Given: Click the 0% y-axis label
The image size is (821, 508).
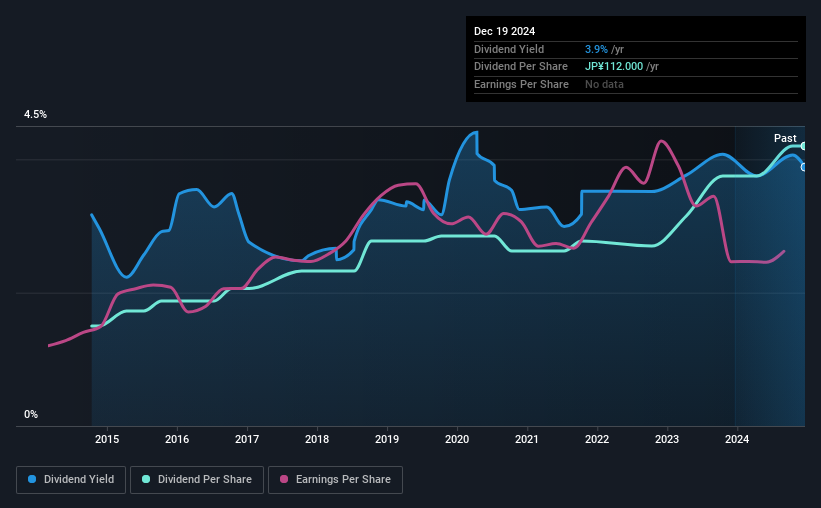Looking at the screenshot, I should (x=31, y=414).
